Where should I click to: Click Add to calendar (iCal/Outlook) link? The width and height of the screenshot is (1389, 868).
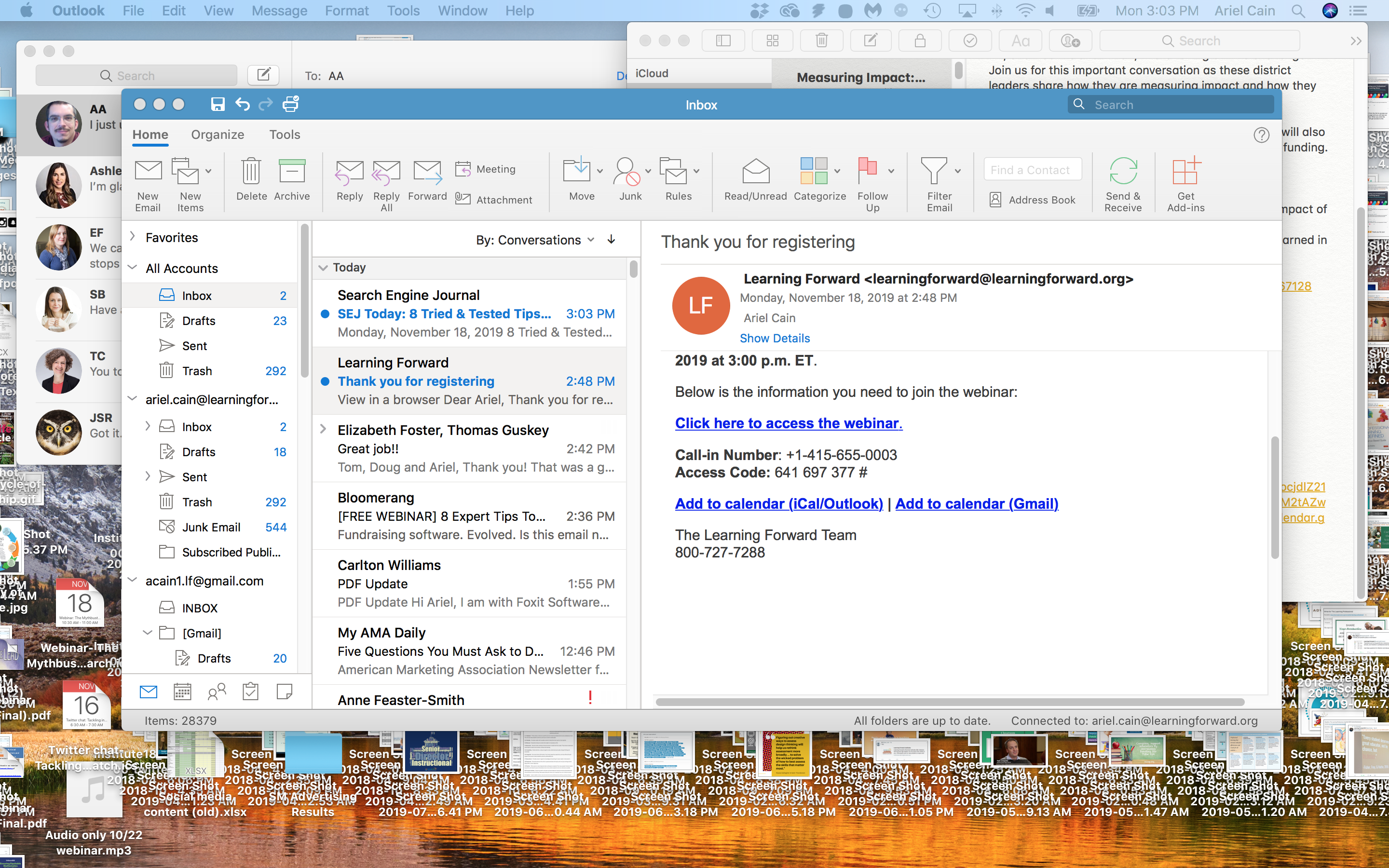[x=779, y=503]
